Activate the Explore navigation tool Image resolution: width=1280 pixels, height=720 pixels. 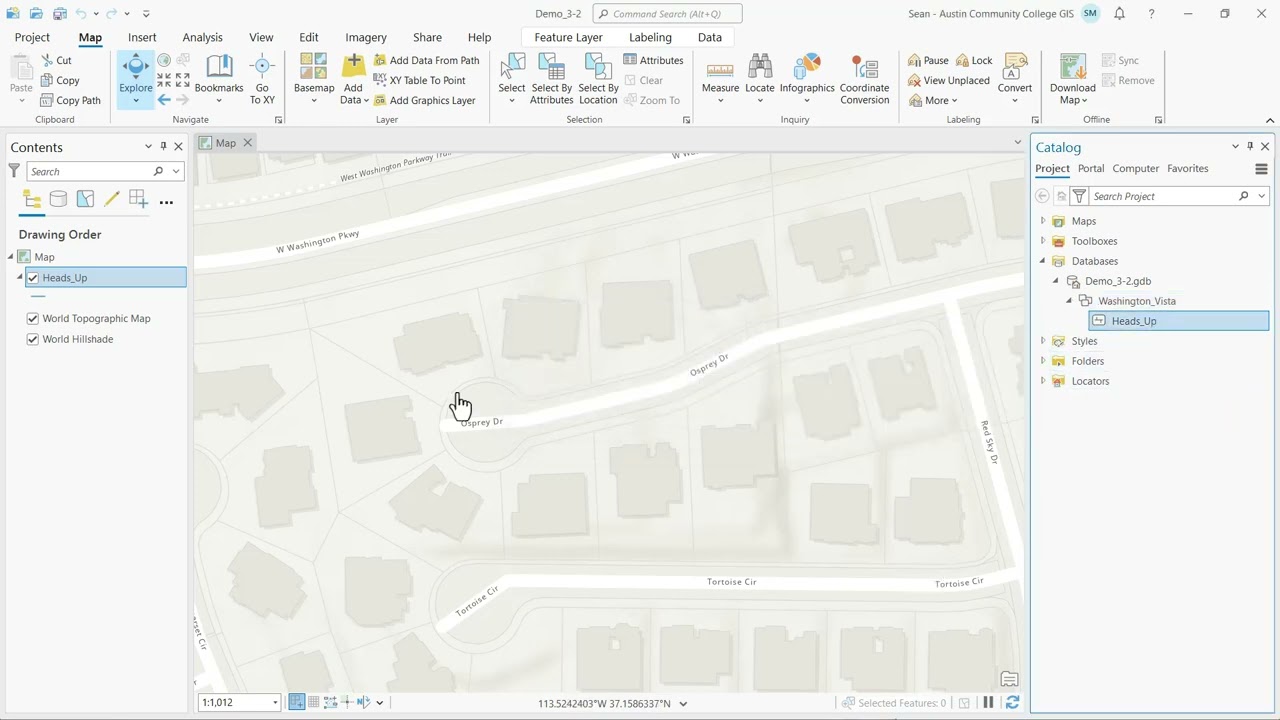tap(136, 78)
